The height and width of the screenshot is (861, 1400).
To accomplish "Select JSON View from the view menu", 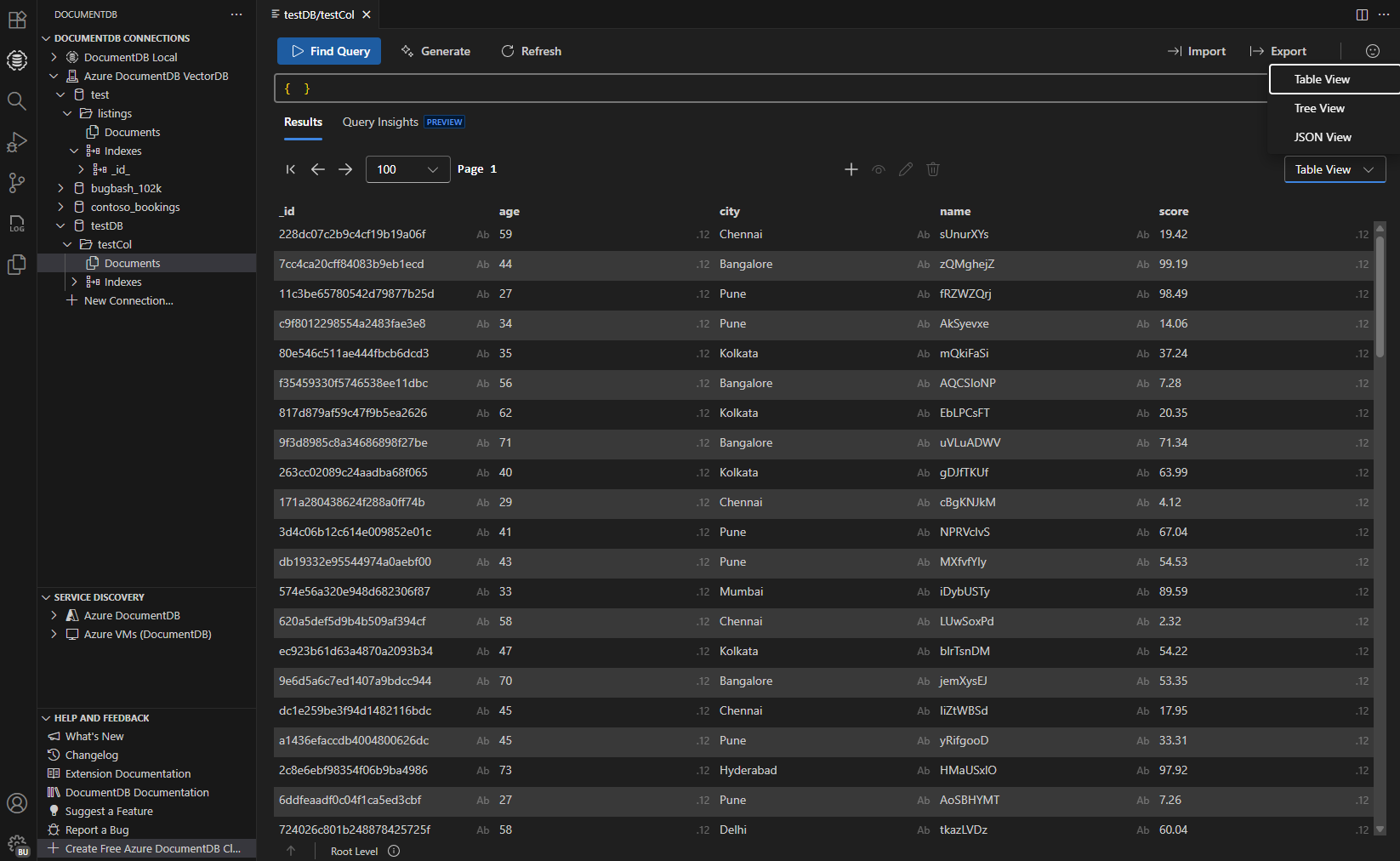I will pos(1323,137).
